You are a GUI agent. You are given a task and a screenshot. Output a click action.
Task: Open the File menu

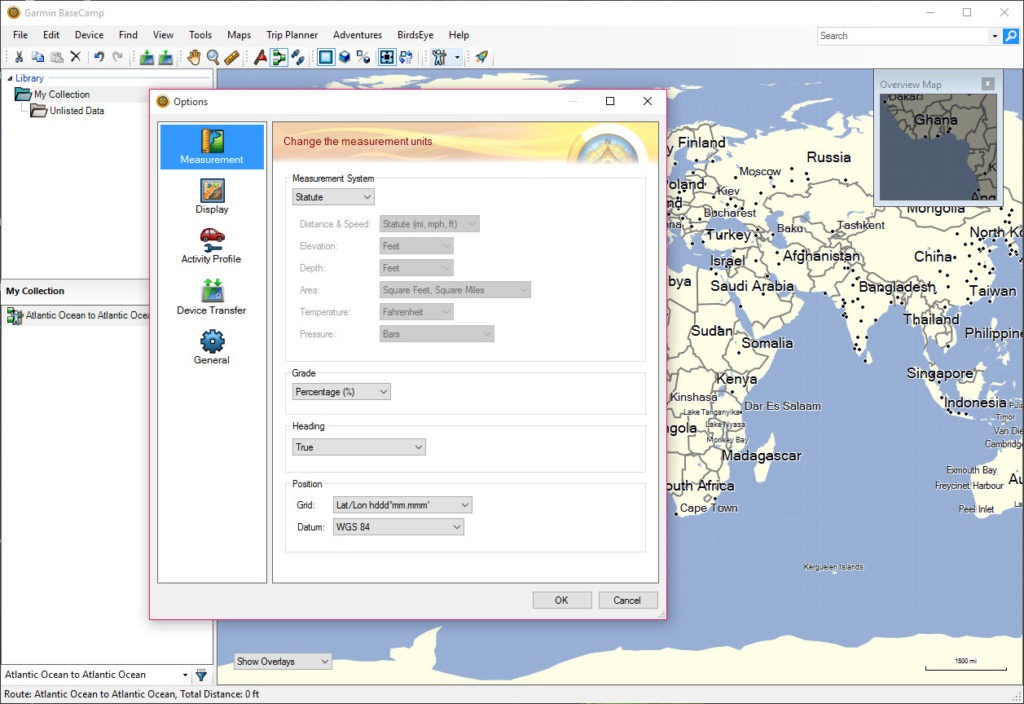[20, 35]
